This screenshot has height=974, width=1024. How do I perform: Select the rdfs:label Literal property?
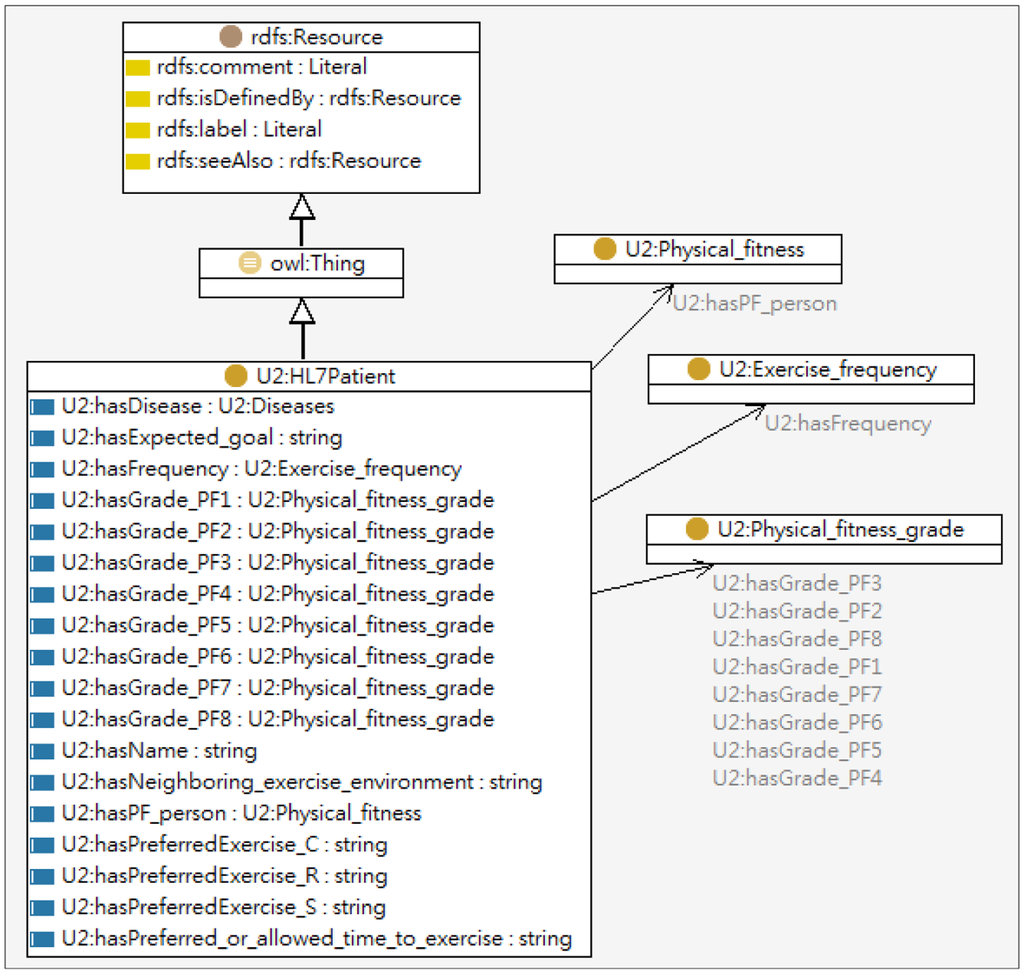tap(239, 130)
